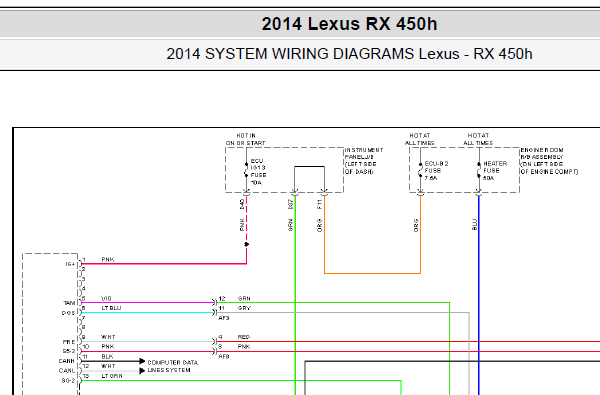Click 'WHT' wire label at pin 12

tap(108, 366)
